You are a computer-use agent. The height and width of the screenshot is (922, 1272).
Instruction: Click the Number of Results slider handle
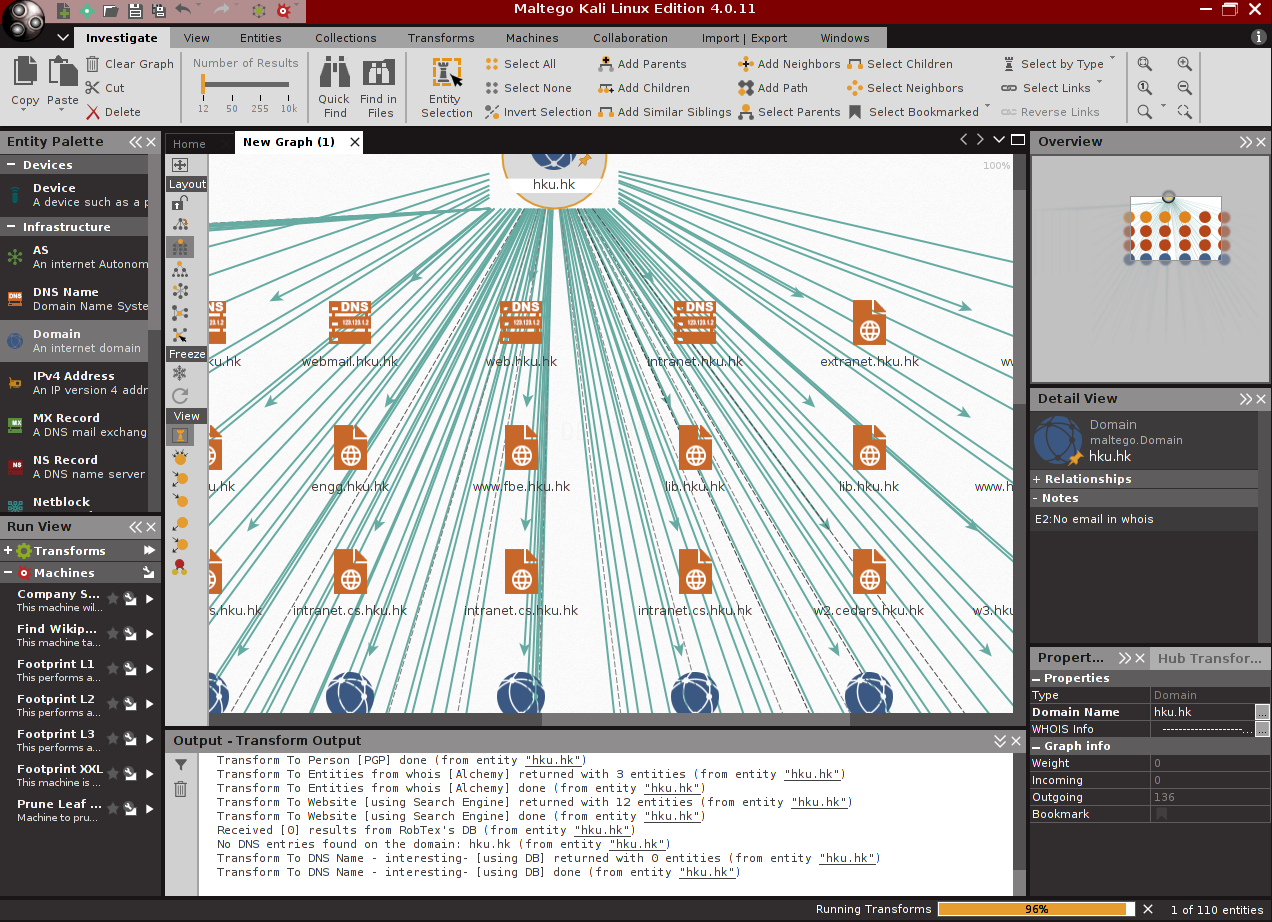coord(203,86)
